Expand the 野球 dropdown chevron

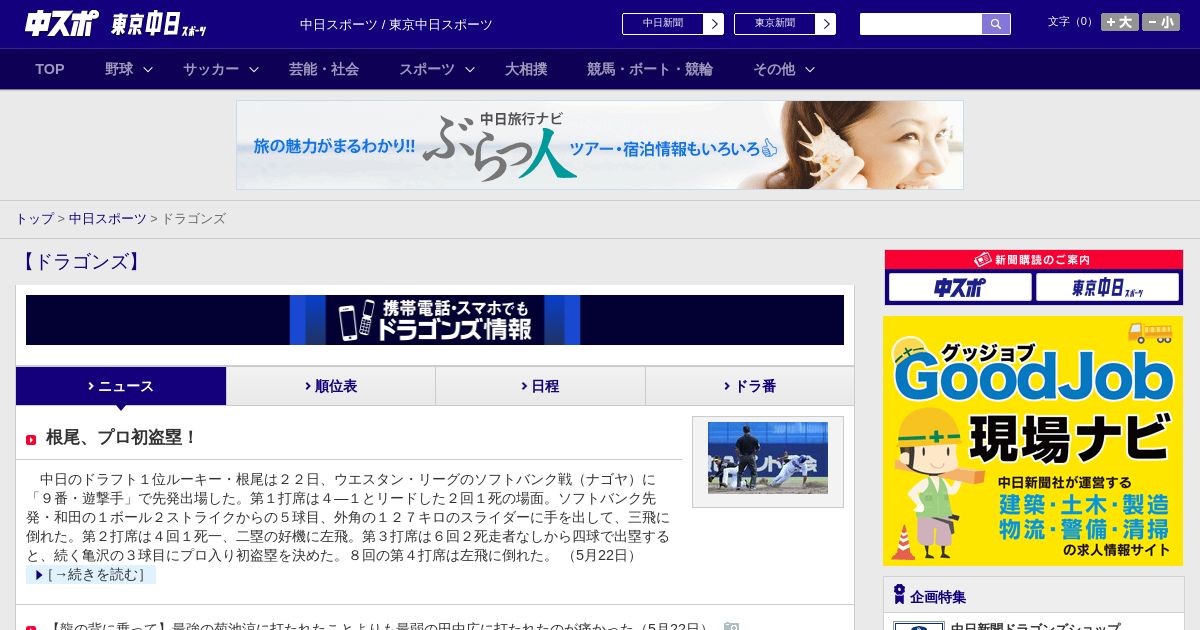[148, 69]
